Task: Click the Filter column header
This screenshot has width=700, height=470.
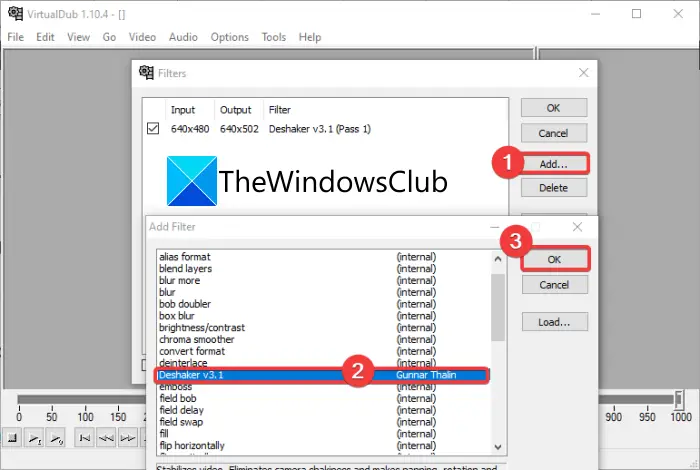Action: [x=279, y=110]
